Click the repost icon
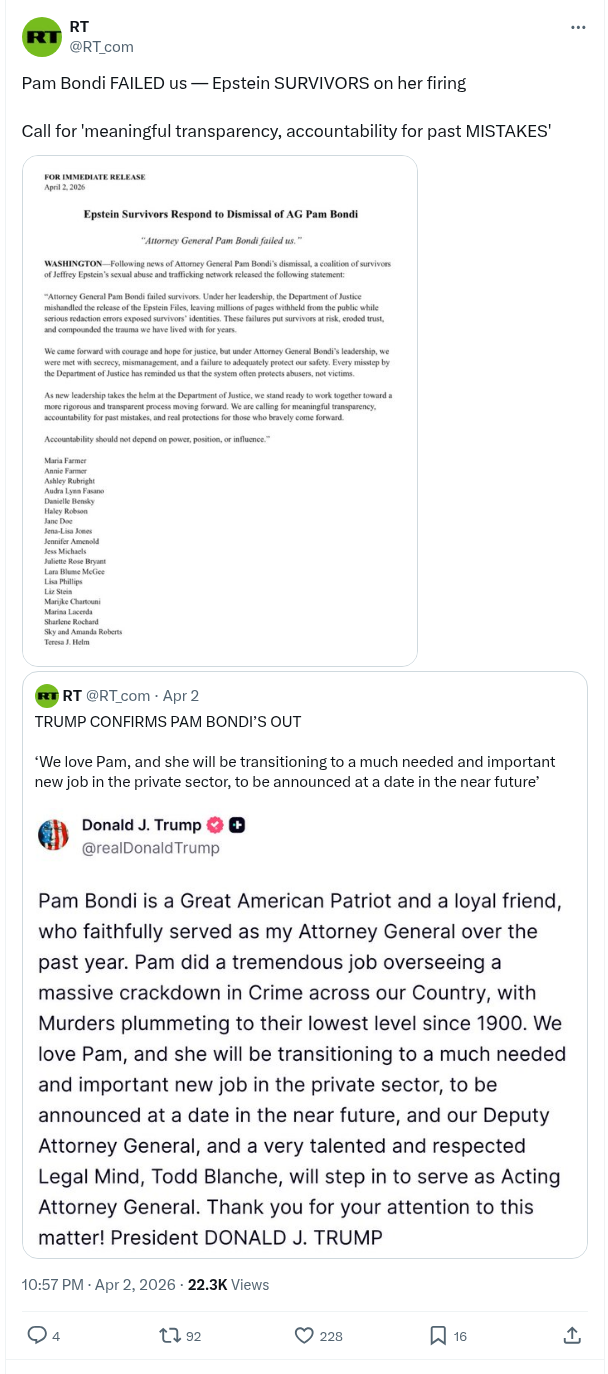This screenshot has width=608, height=1374. [x=170, y=1335]
